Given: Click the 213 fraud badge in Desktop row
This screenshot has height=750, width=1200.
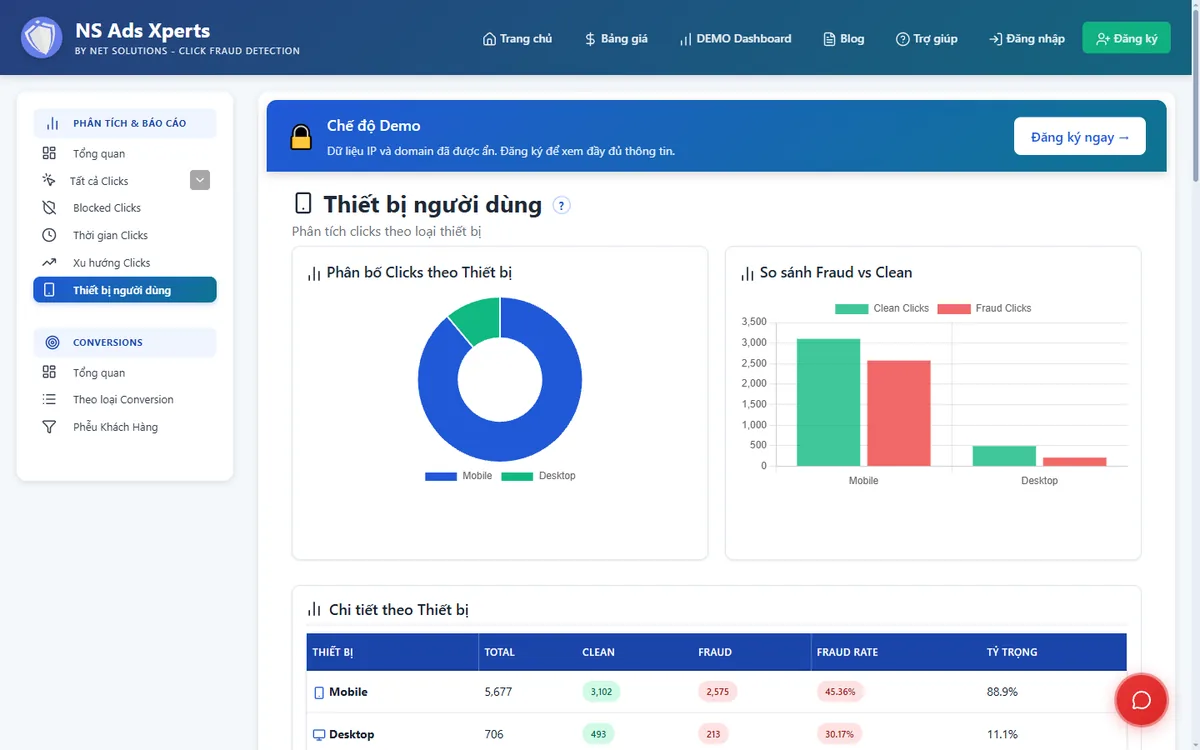Looking at the screenshot, I should (x=713, y=734).
